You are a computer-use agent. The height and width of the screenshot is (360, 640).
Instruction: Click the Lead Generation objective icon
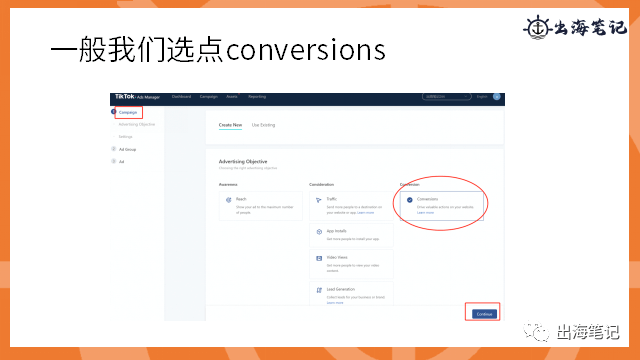coord(319,290)
